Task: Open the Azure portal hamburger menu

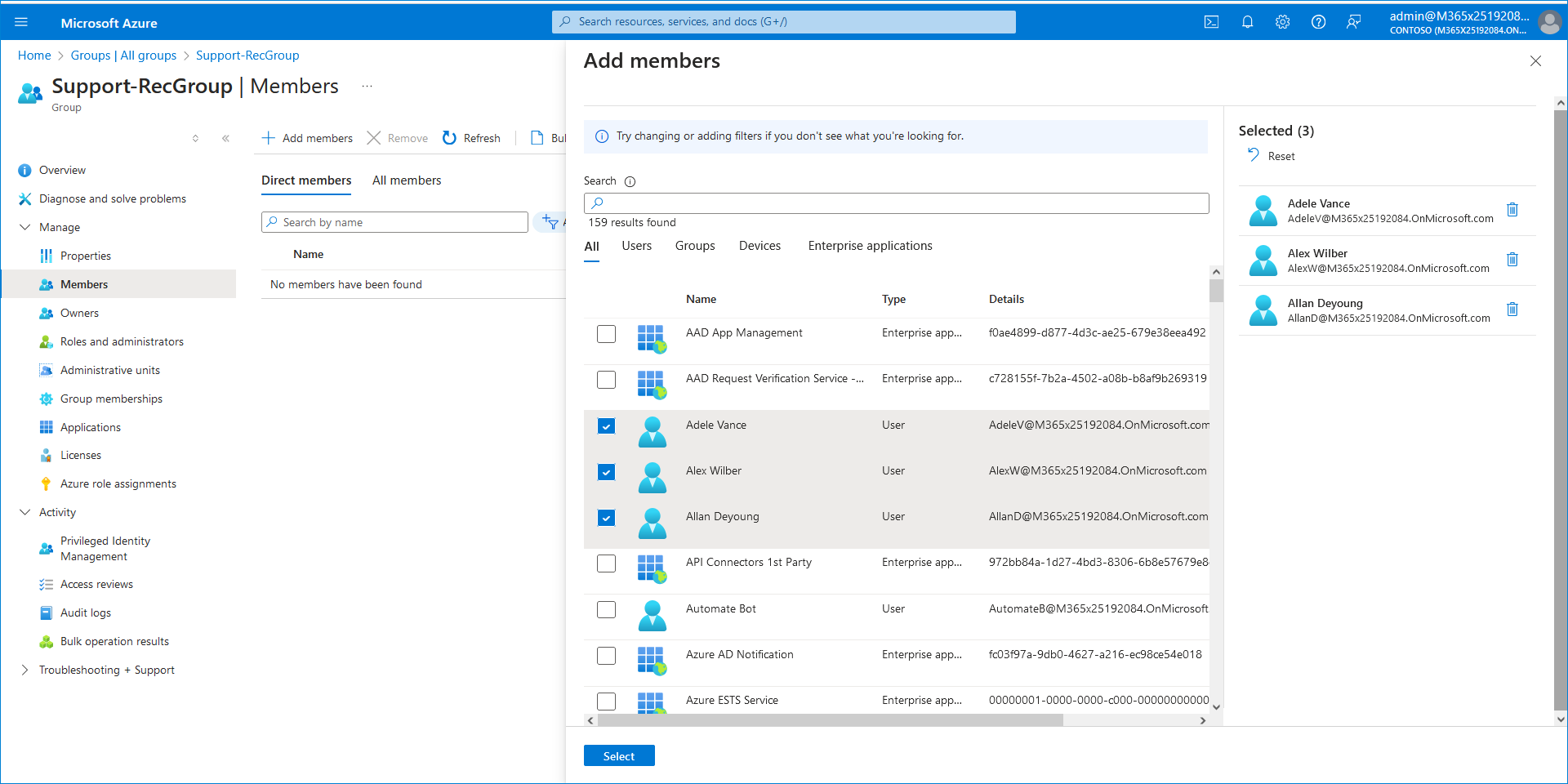Action: click(x=21, y=22)
